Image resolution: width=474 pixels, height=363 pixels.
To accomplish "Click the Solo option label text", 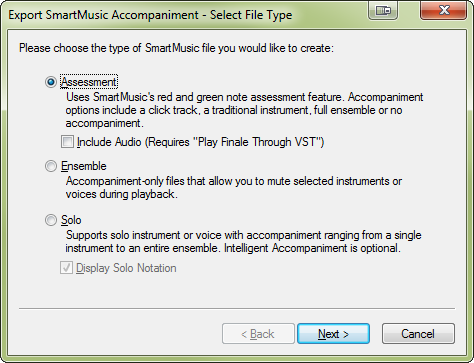I will tap(71, 220).
